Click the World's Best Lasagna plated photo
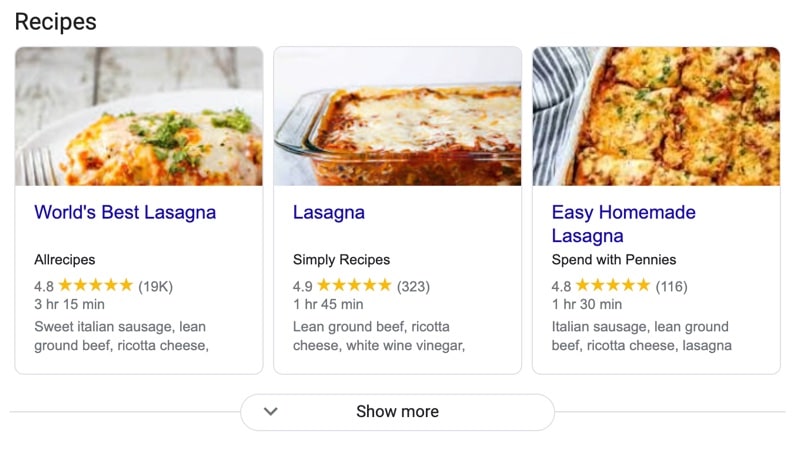 139,116
